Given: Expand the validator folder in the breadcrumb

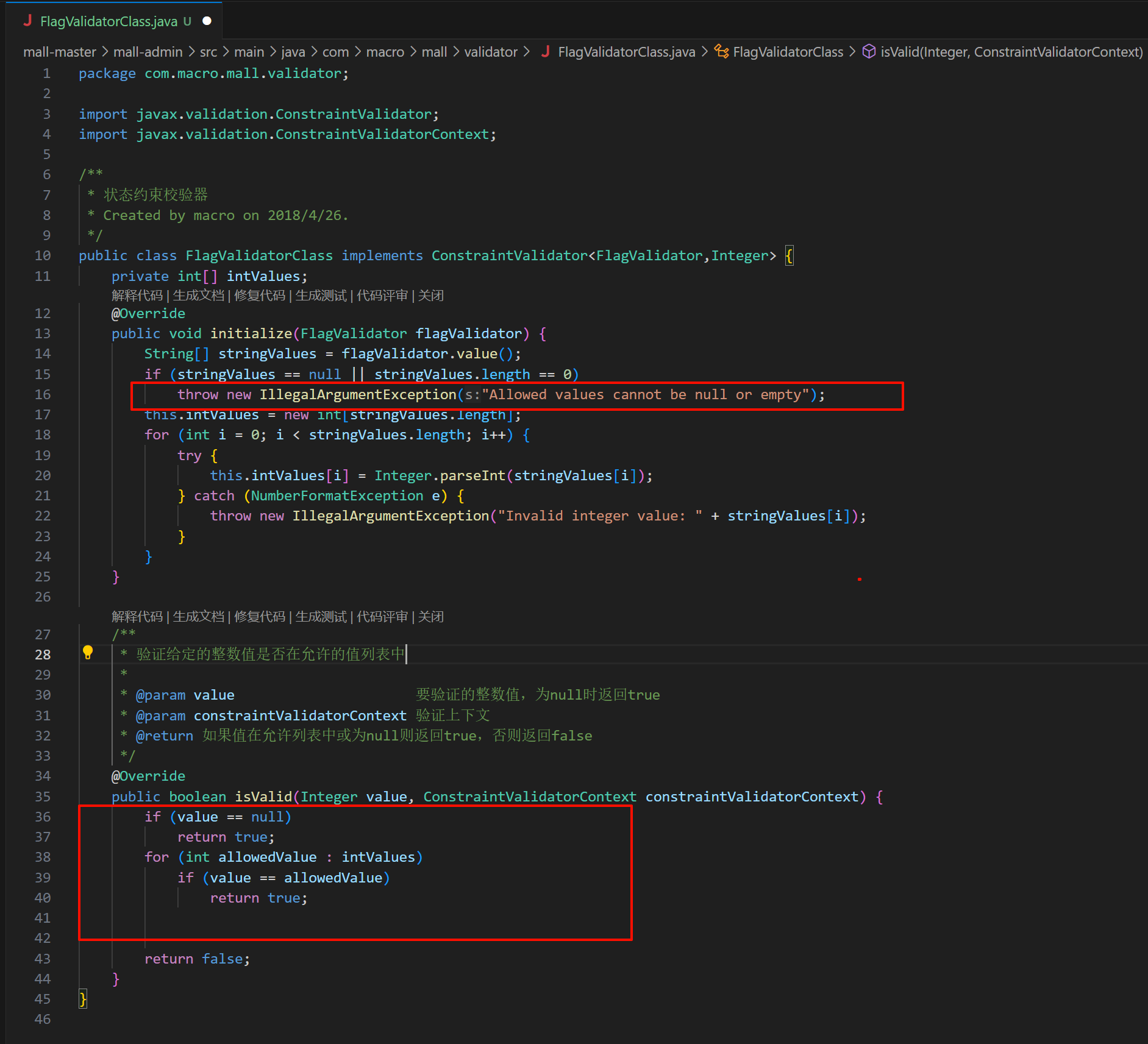Looking at the screenshot, I should pyautogui.click(x=490, y=52).
